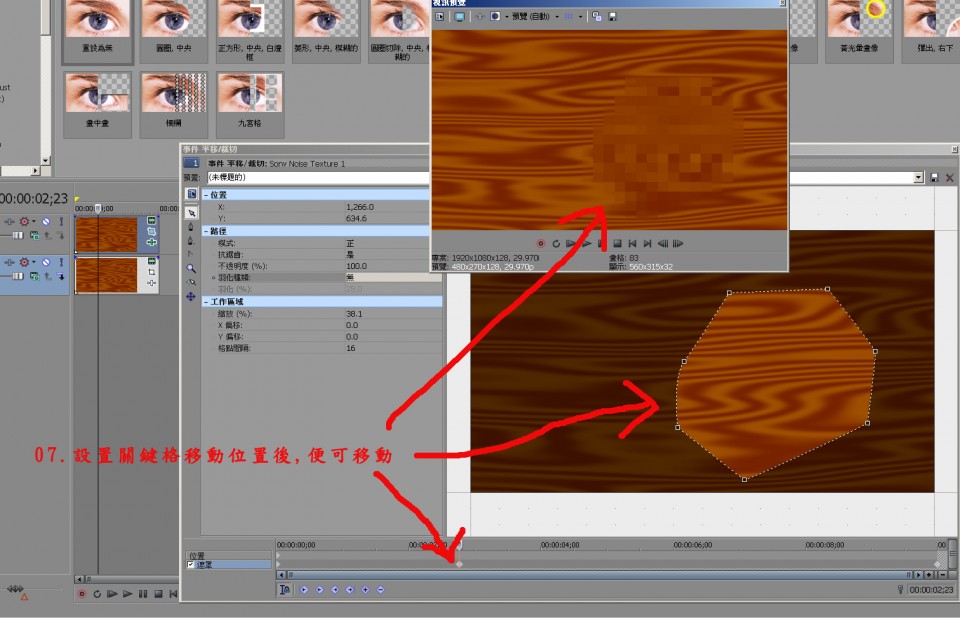Mute the second video track

[46, 262]
